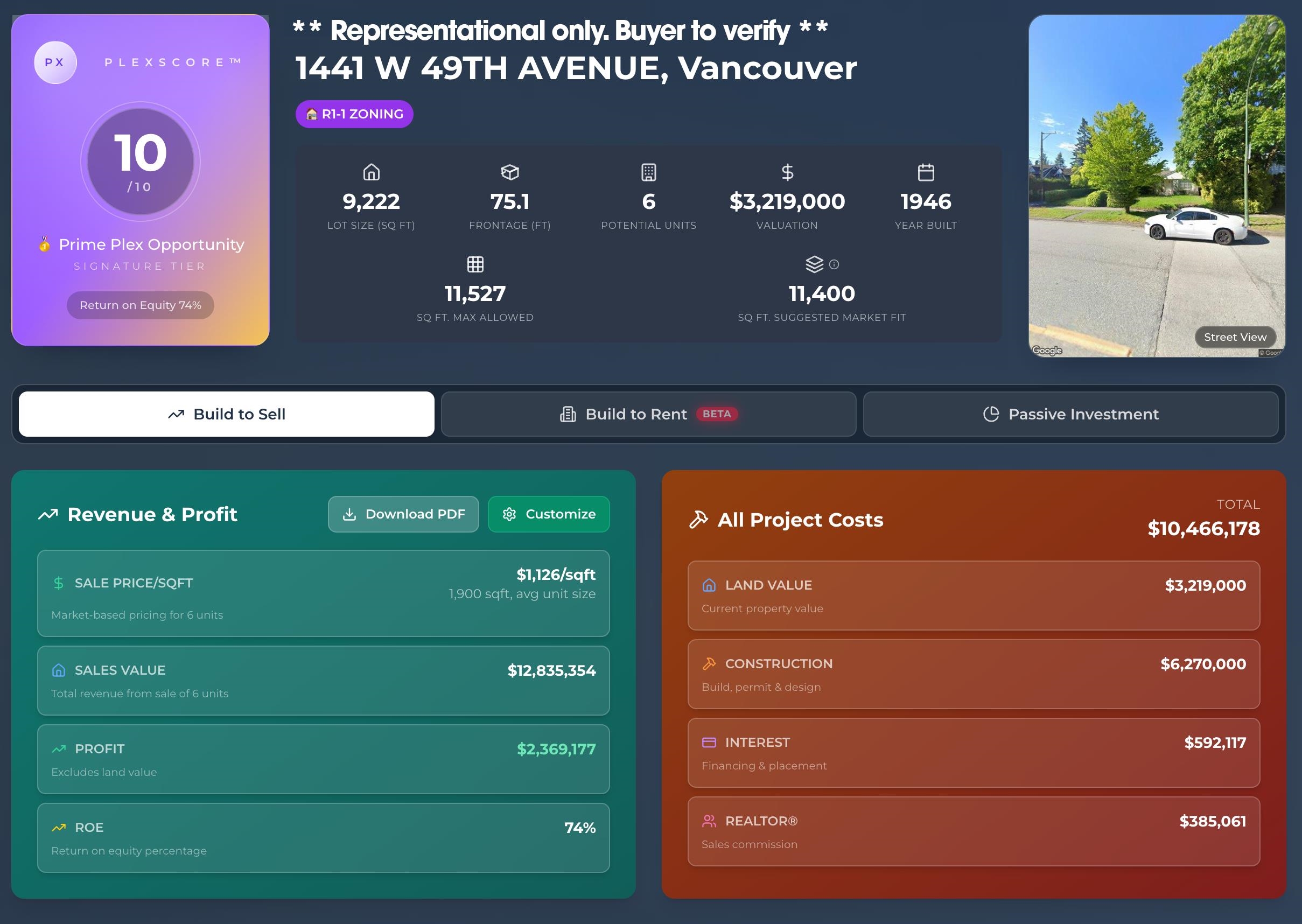1302x924 pixels.
Task: Select the $3,219,000 valuation figure
Action: coord(787,201)
